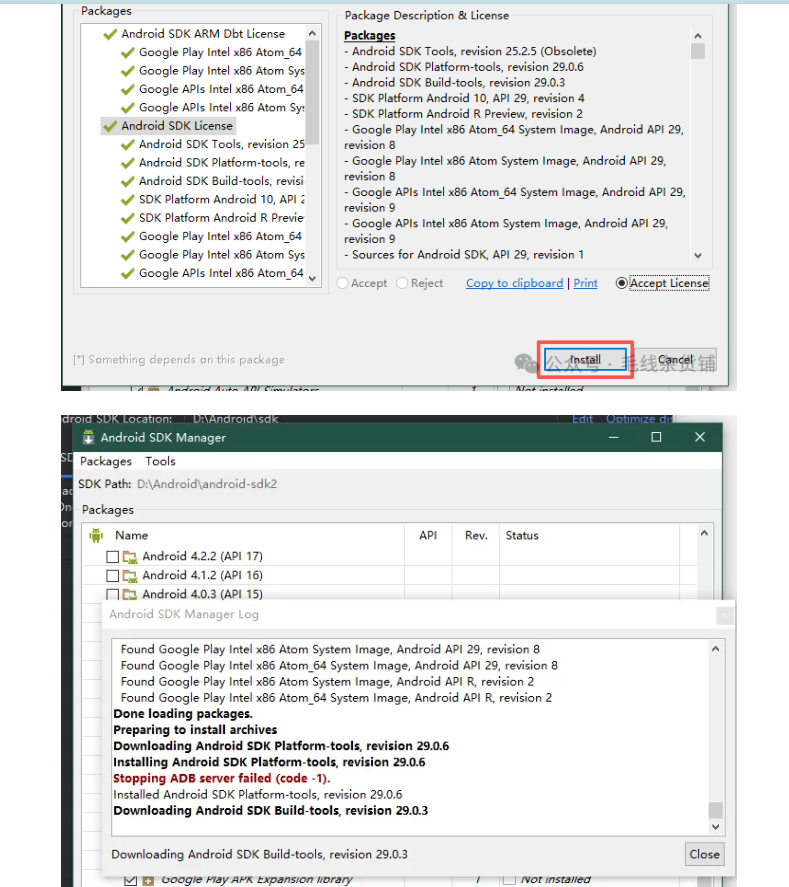Image resolution: width=789 pixels, height=887 pixels.
Task: Click 'Preparing to install archives' log line
Action: (195, 730)
